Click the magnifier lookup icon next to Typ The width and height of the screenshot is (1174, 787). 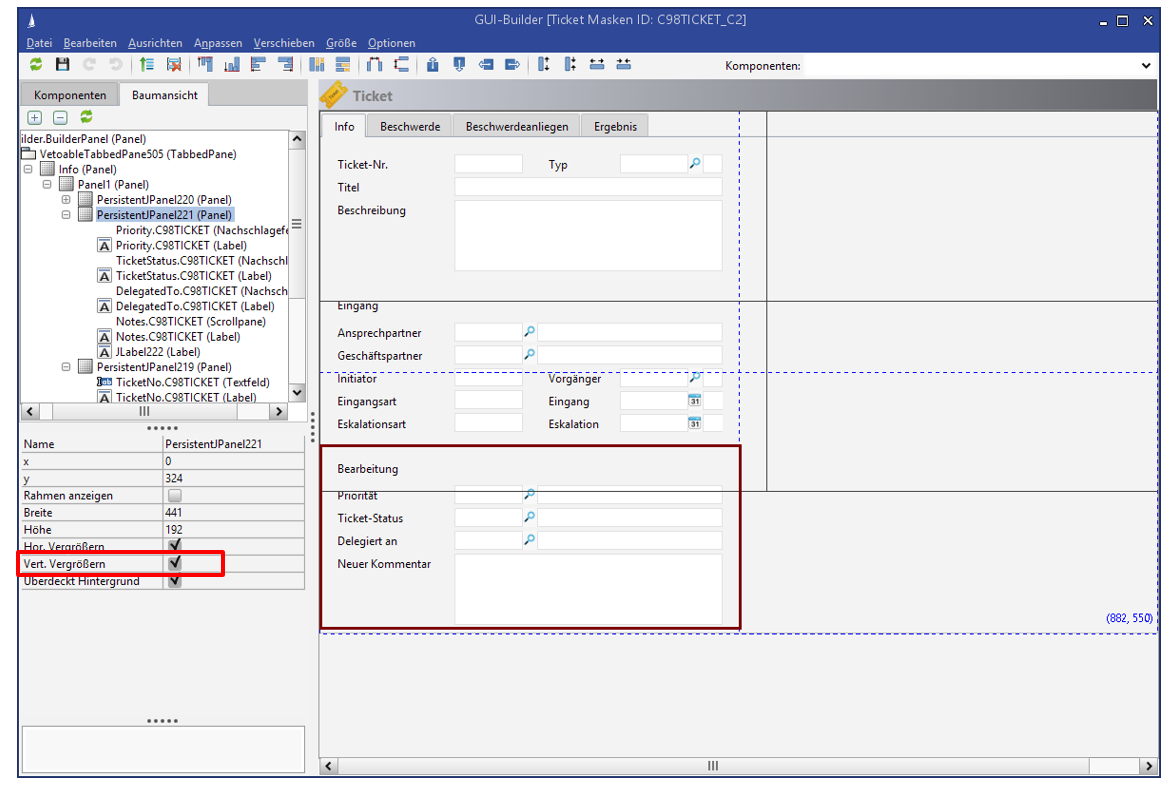tap(695, 164)
